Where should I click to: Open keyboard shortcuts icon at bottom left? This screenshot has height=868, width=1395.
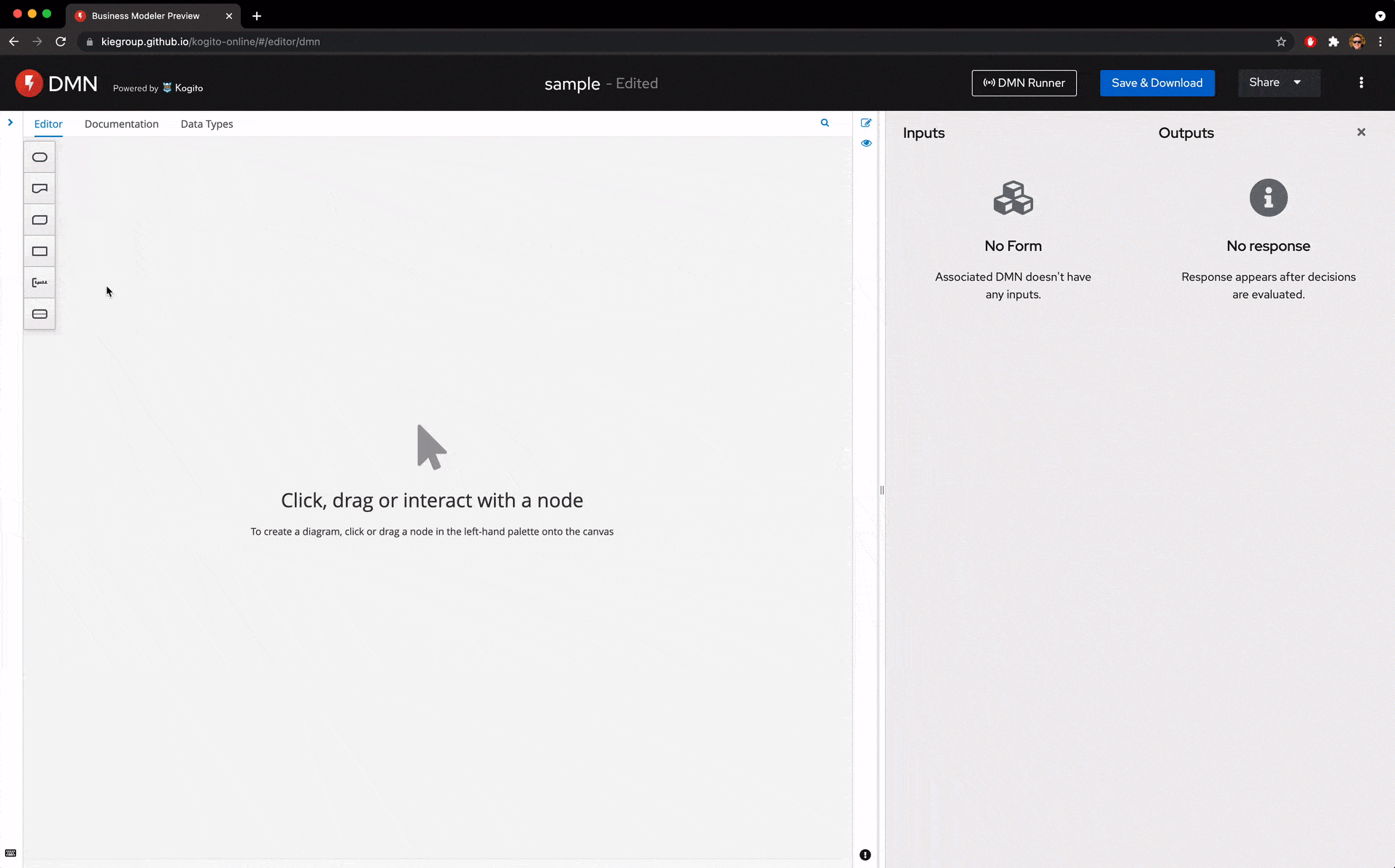pos(11,853)
